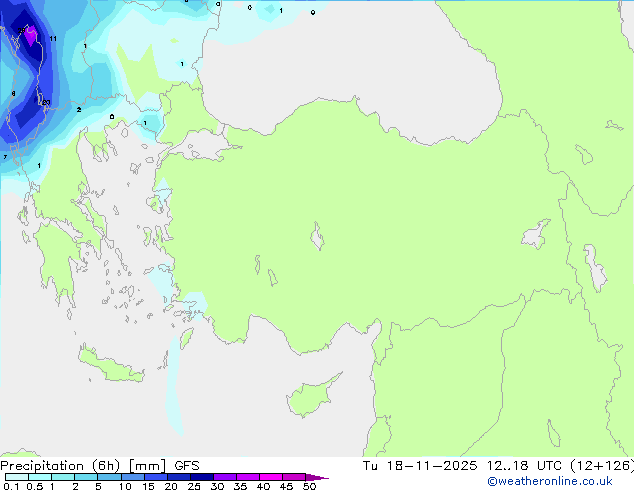The image size is (634, 490).
Task: Click the '15' legend scale label
Action: (x=148, y=486)
